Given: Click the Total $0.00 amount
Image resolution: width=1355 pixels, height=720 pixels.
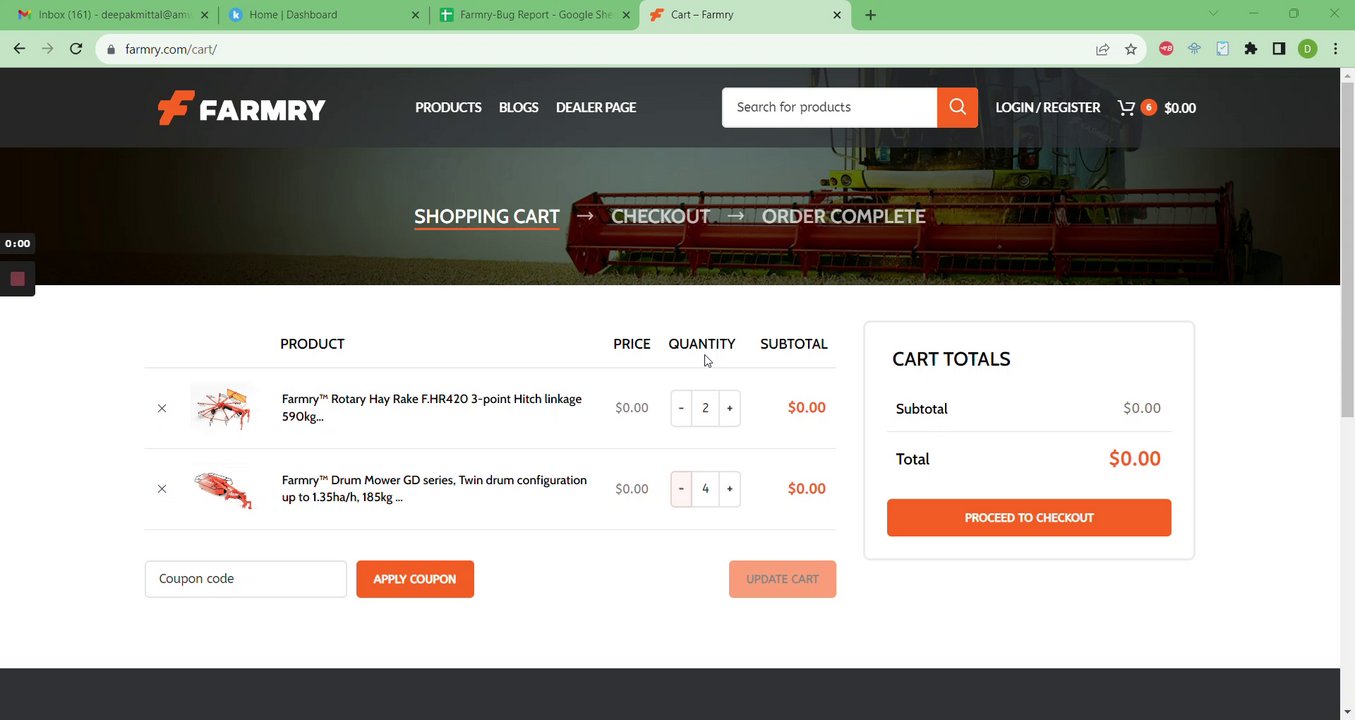Looking at the screenshot, I should [x=1135, y=459].
